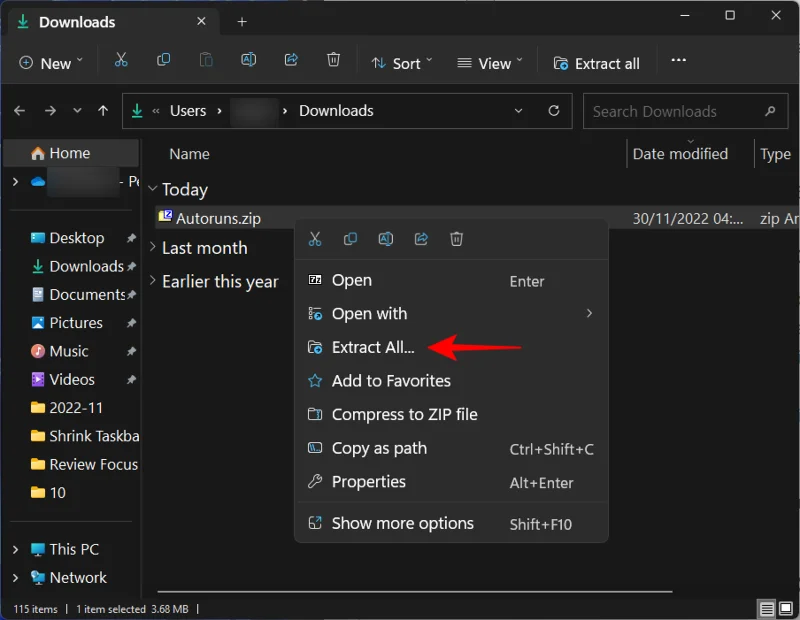Image resolution: width=800 pixels, height=620 pixels.
Task: Expand This PC in navigation pane
Action: coord(15,549)
